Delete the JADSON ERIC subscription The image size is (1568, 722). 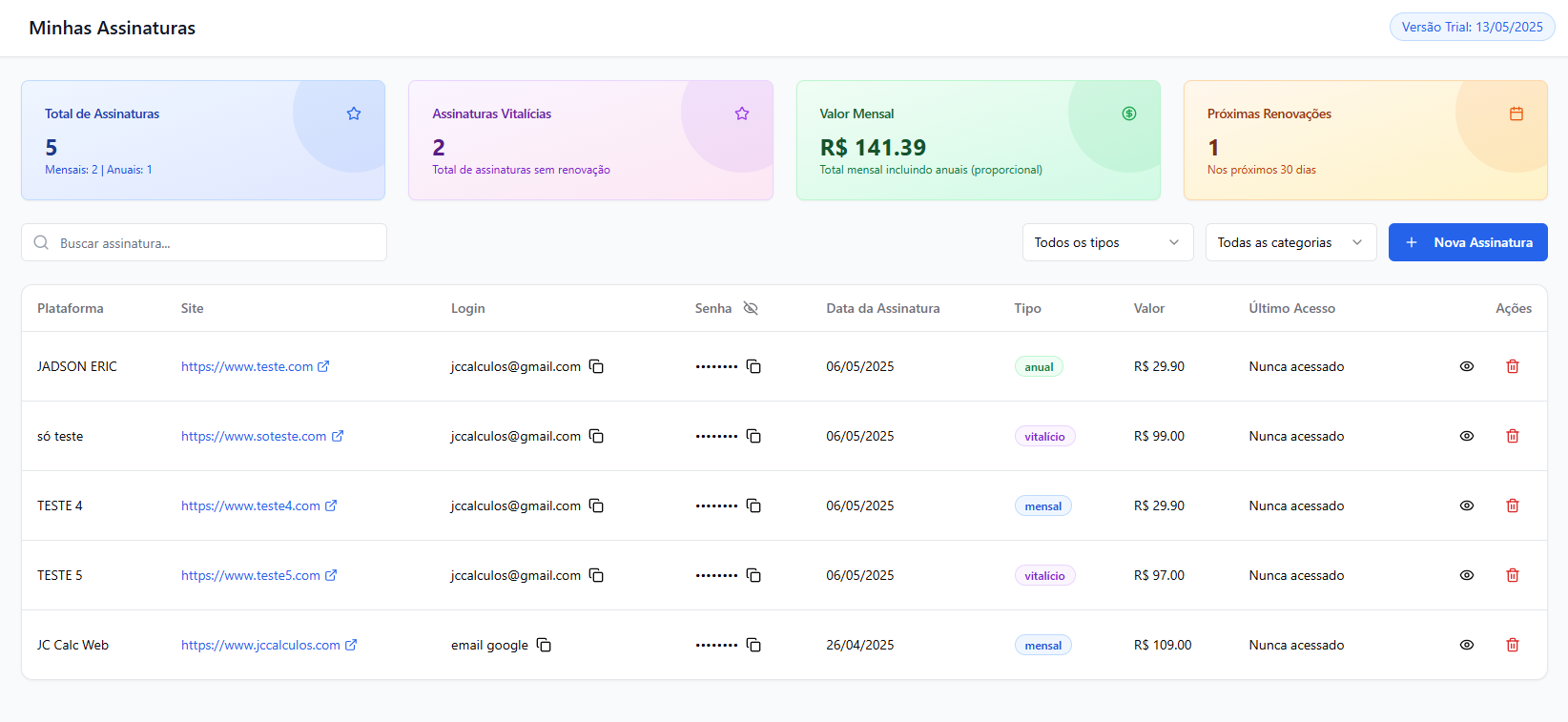tap(1512, 366)
